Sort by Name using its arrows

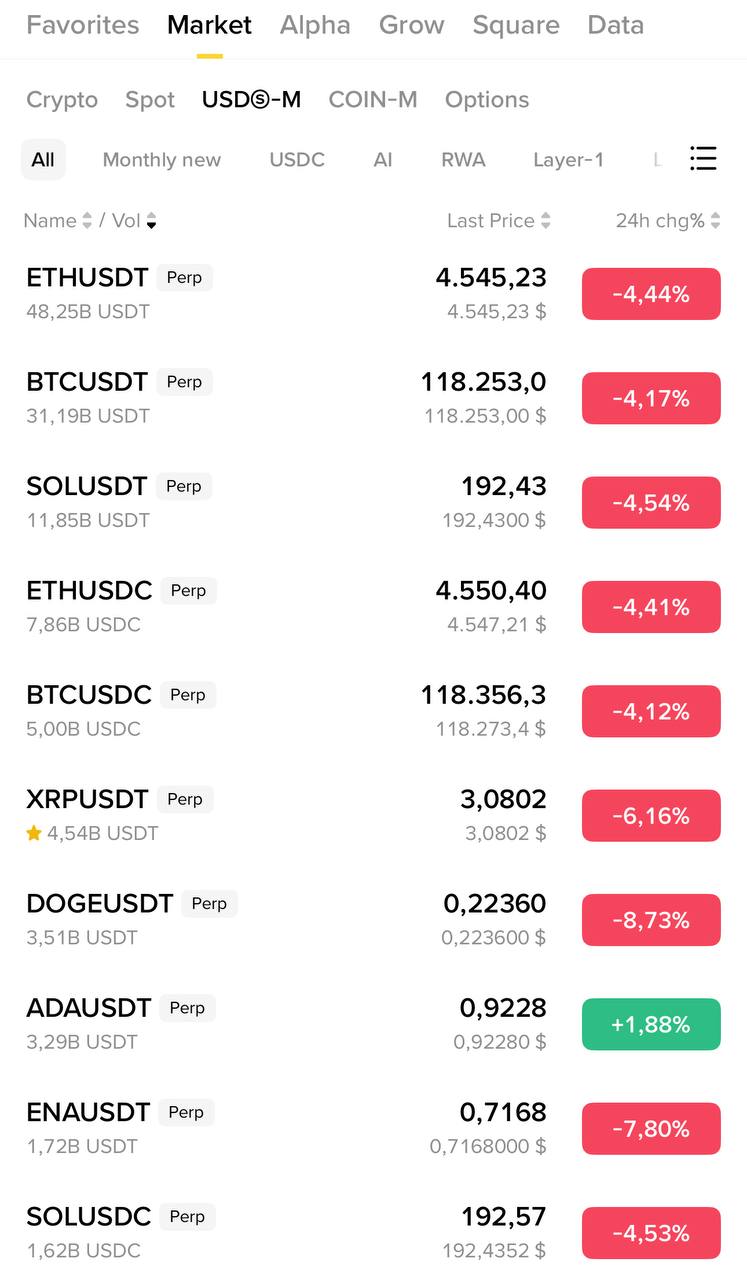(x=87, y=221)
